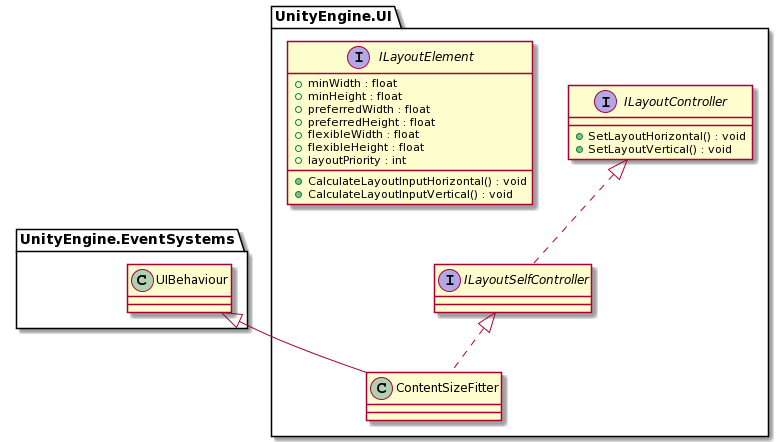Click the public marker beside preferredHeight
The height and width of the screenshot is (442, 784).
298,123
